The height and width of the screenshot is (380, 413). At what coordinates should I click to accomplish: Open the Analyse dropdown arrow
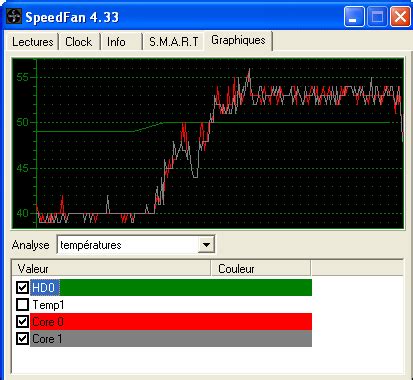click(206, 245)
